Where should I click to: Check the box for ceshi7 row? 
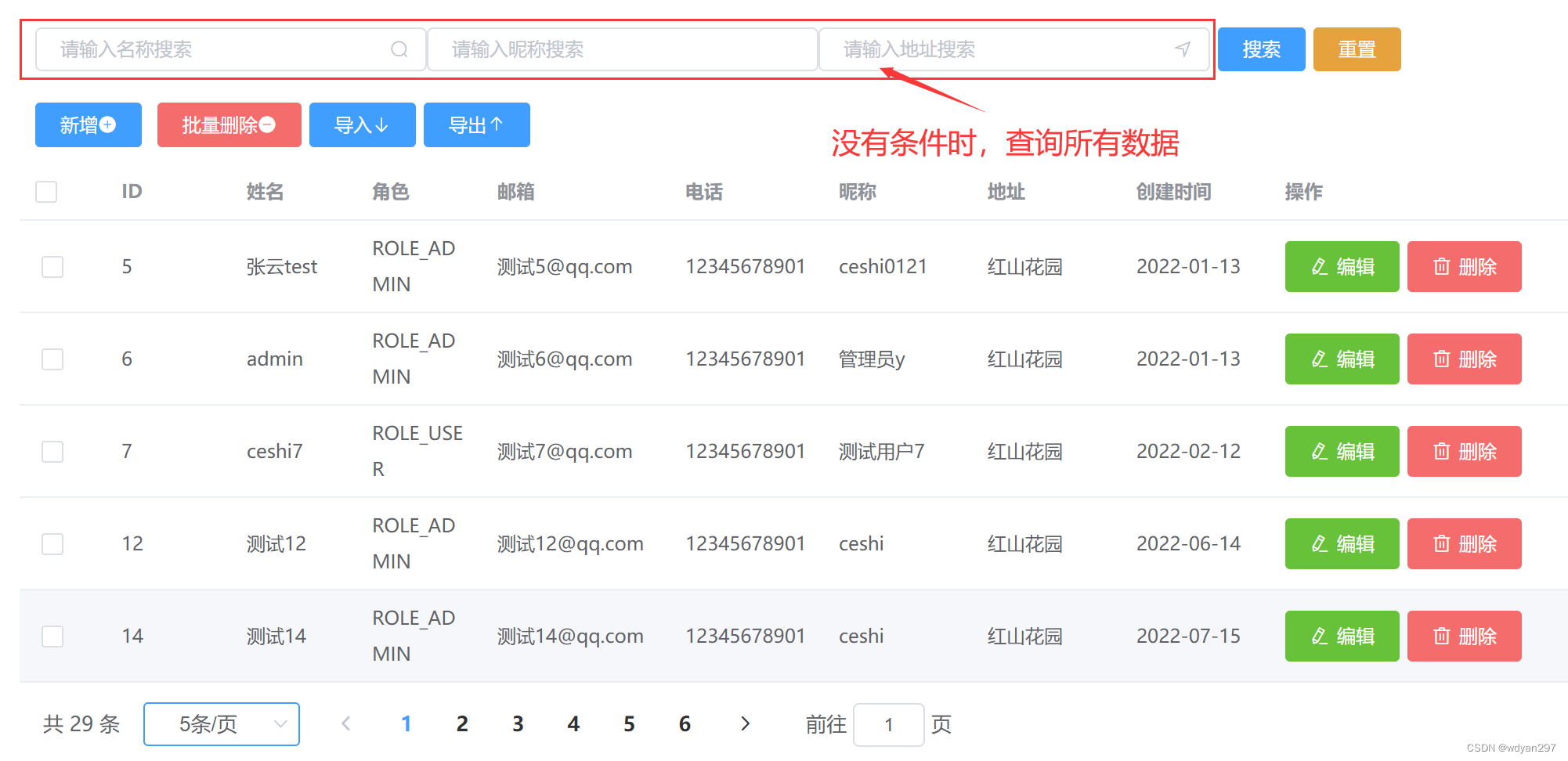click(x=52, y=452)
